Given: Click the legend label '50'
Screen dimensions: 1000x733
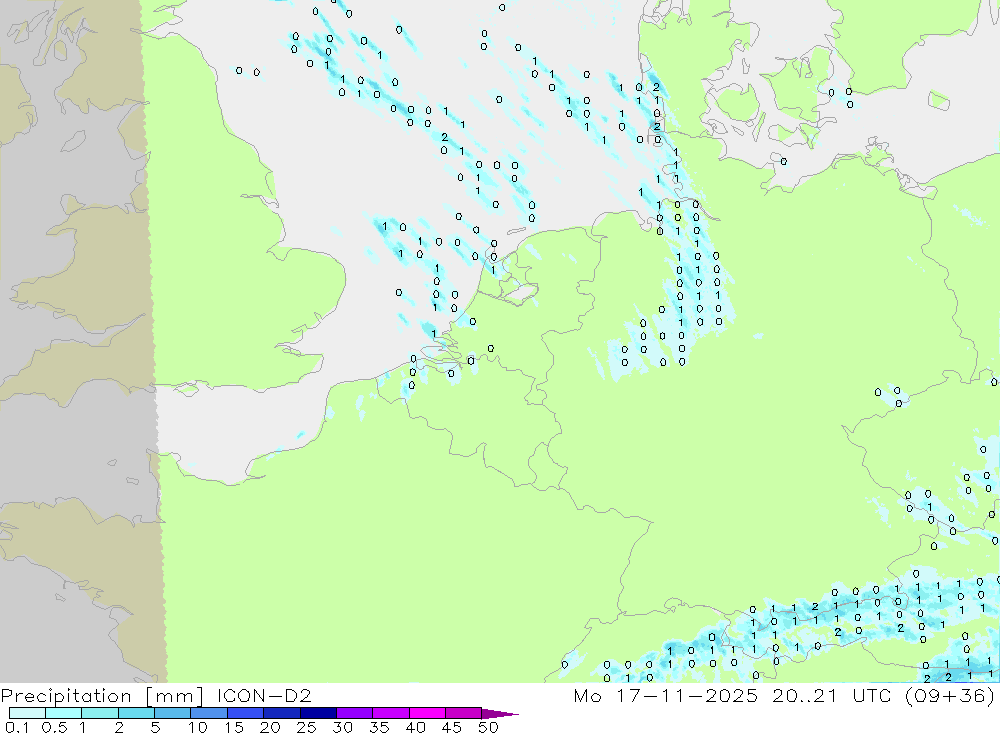Looking at the screenshot, I should (488, 727).
